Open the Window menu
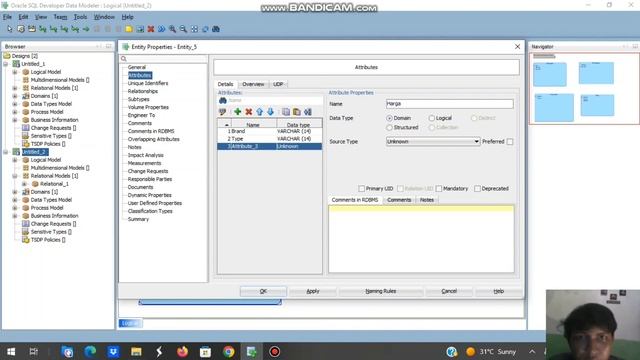 tap(104, 17)
